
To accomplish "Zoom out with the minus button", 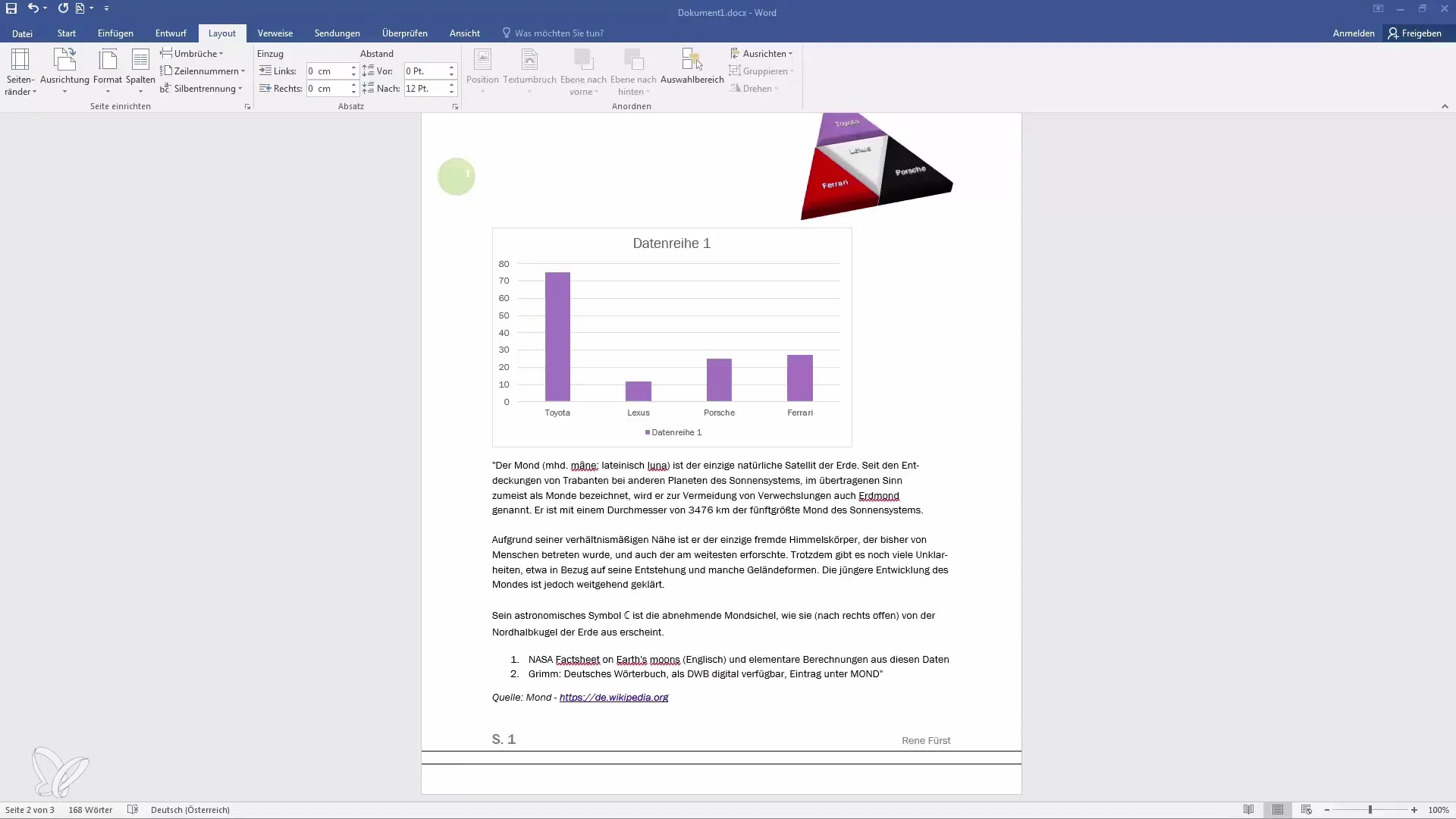I will [1327, 810].
